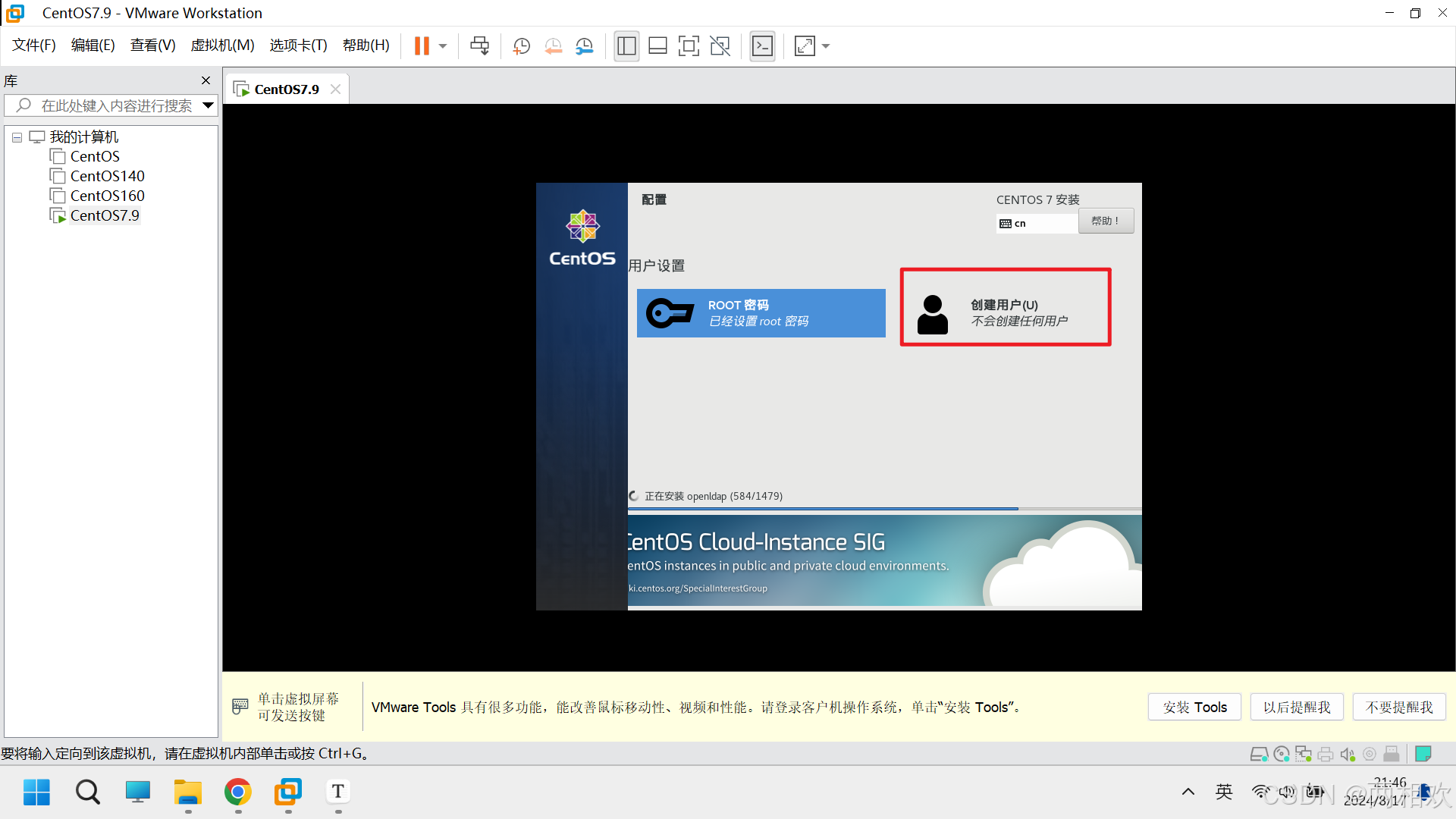Revert to the previous snapshot
Viewport: 1456px width, 819px height.
(x=553, y=46)
